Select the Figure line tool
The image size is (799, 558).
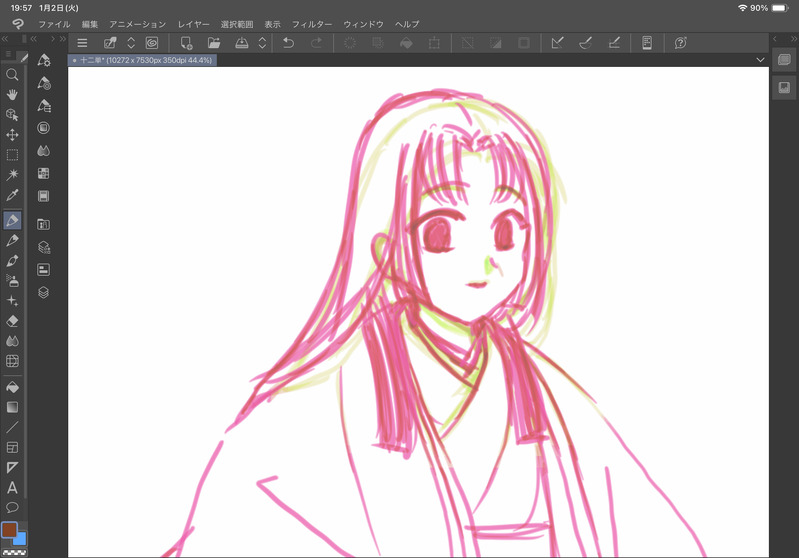click(x=12, y=427)
